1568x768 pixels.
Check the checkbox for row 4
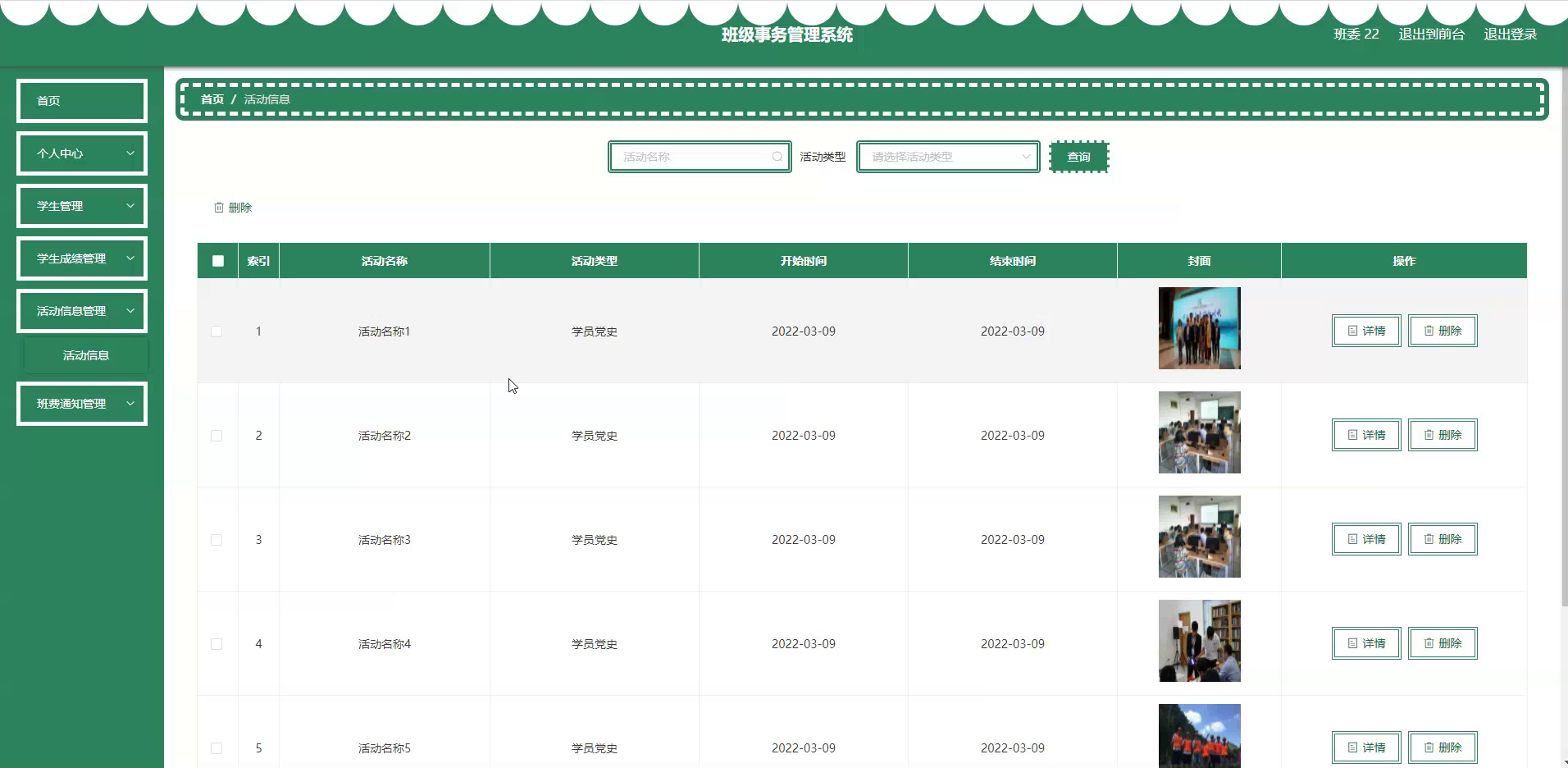pyautogui.click(x=217, y=644)
